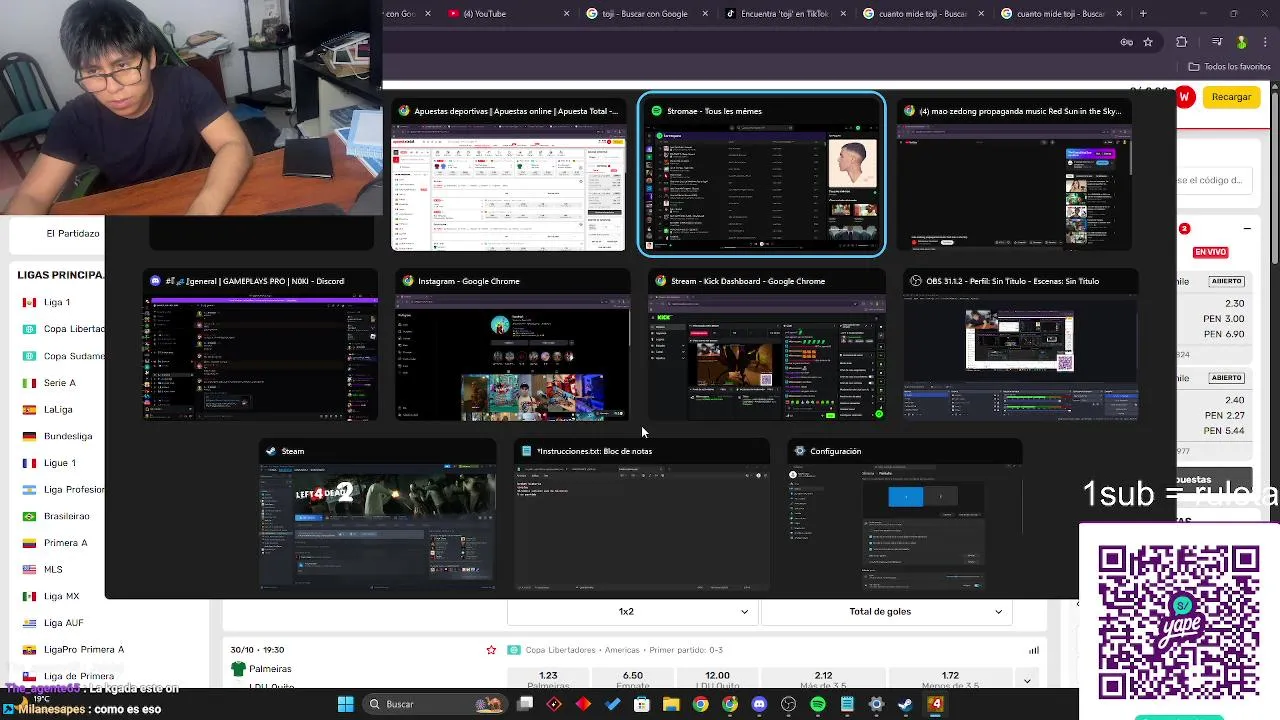Expand more markets chevron for Palmeiras match
Viewport: 1280px width, 720px height.
(1027, 681)
